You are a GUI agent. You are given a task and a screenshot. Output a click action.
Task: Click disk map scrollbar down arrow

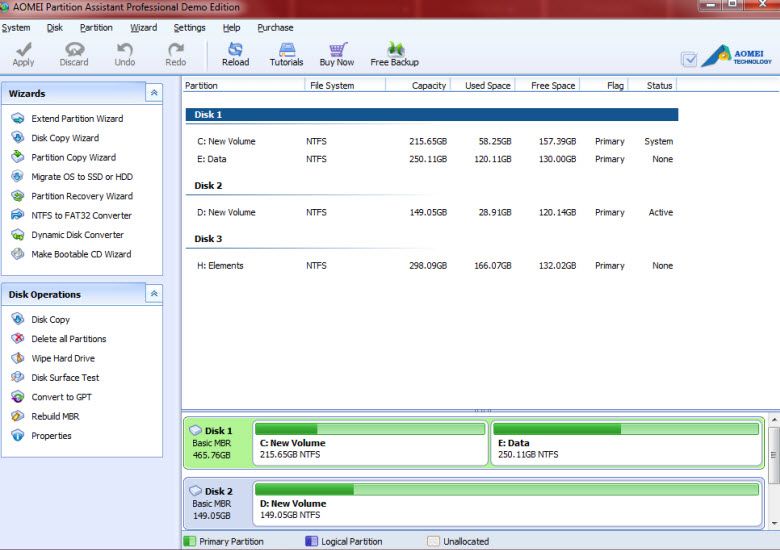(774, 523)
